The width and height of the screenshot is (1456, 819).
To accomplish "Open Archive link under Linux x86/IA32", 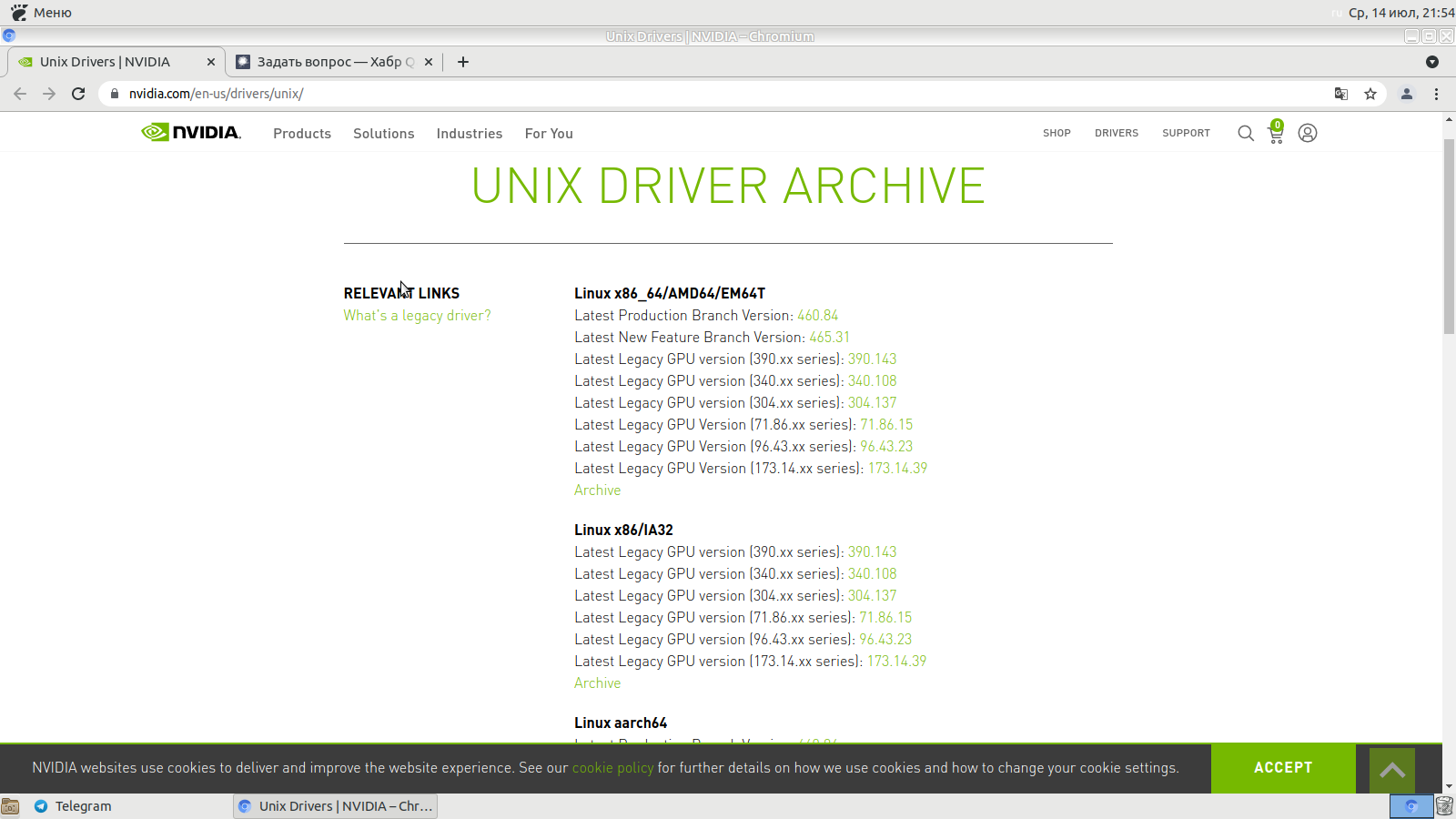I will (598, 683).
